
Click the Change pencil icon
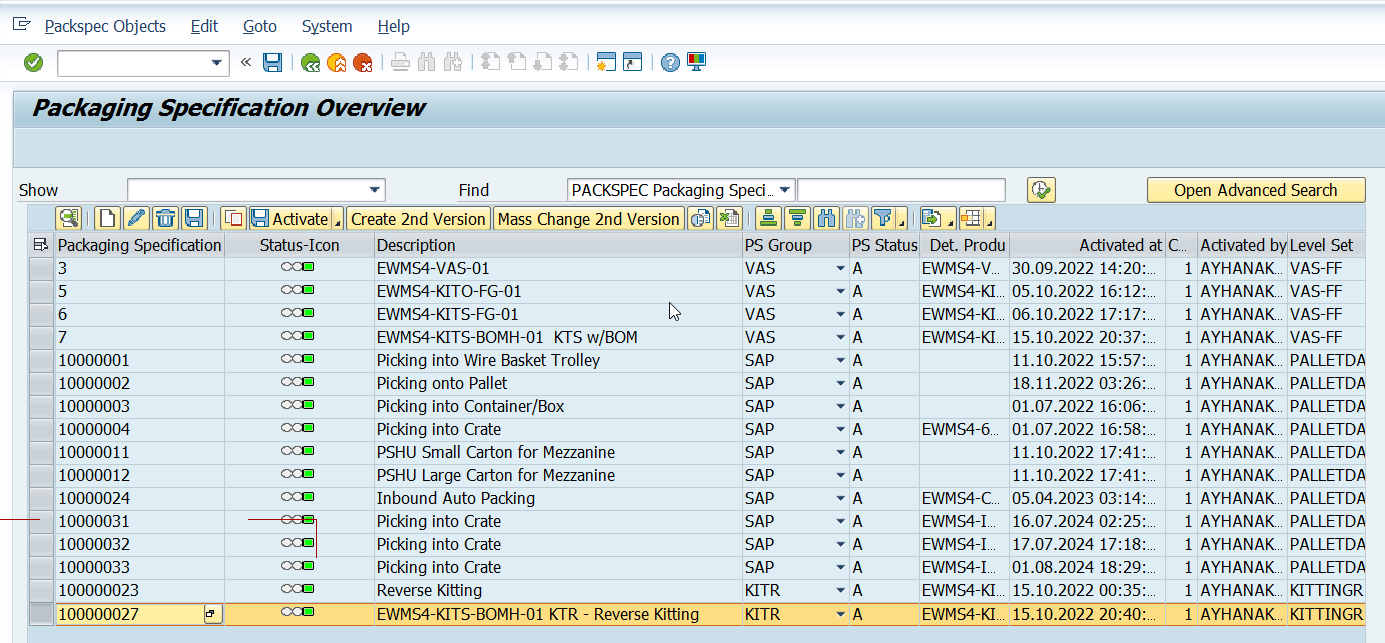[x=136, y=219]
